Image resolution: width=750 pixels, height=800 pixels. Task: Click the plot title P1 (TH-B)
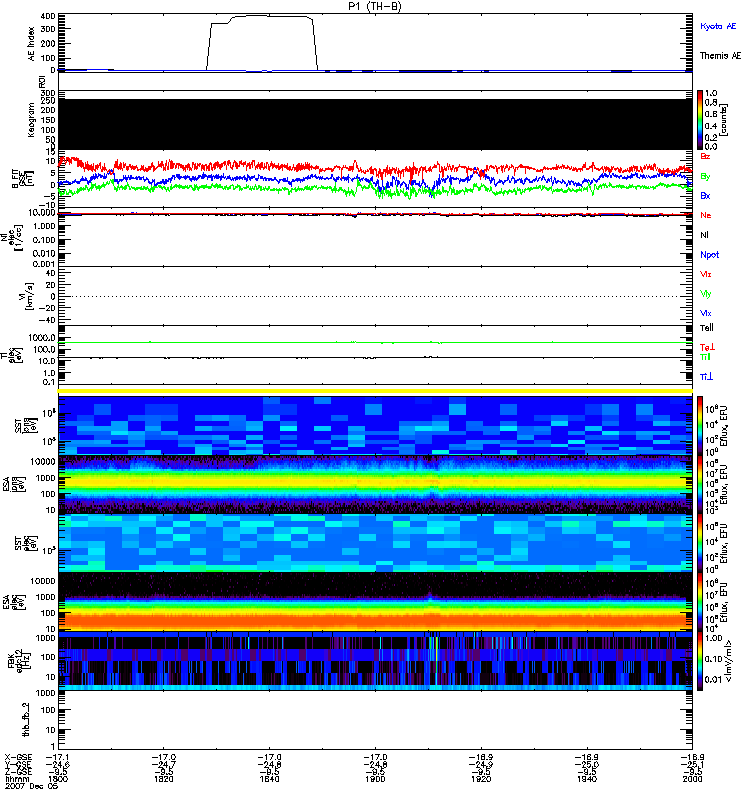point(375,6)
